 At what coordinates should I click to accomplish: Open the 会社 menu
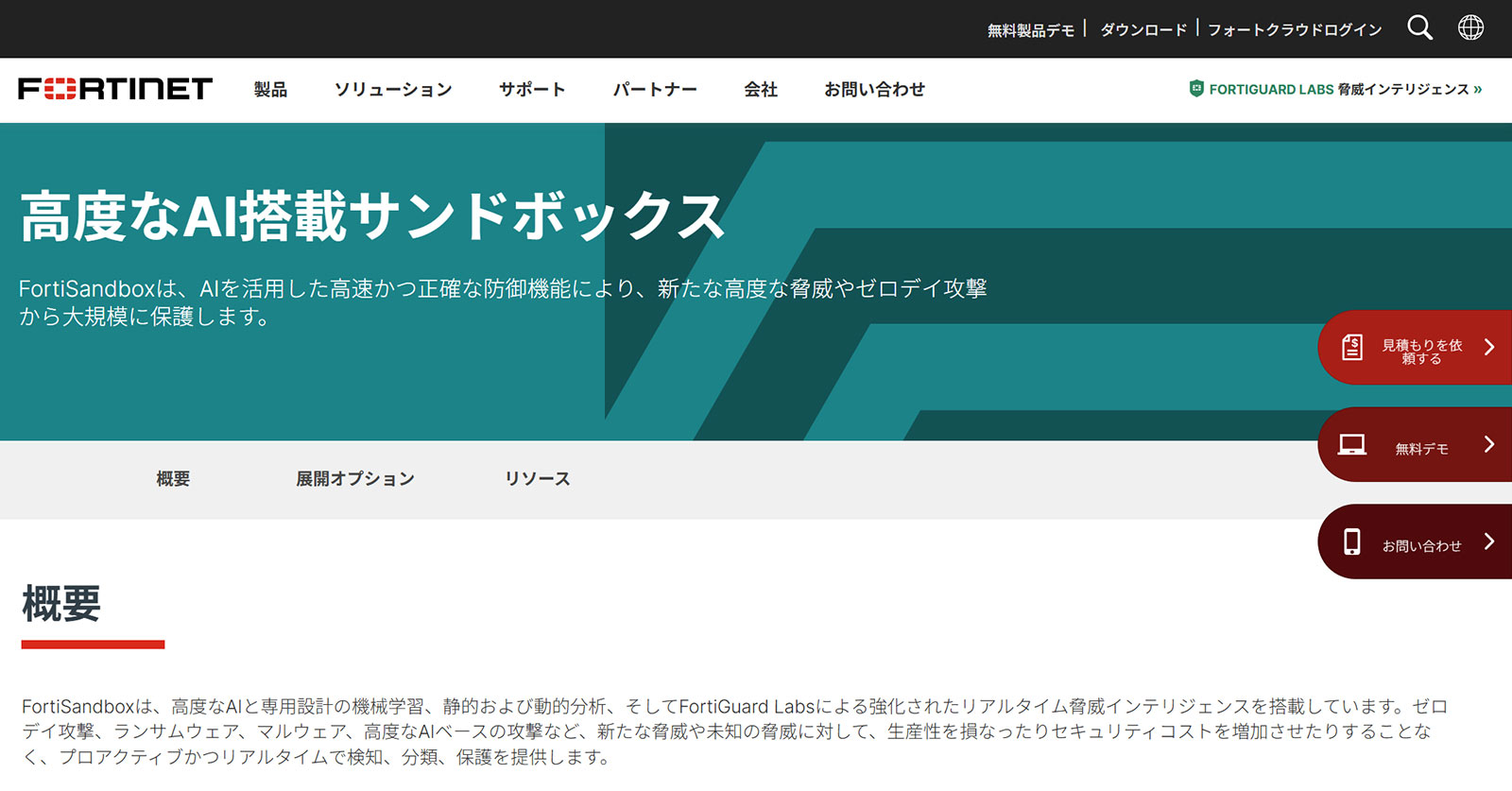point(761,90)
